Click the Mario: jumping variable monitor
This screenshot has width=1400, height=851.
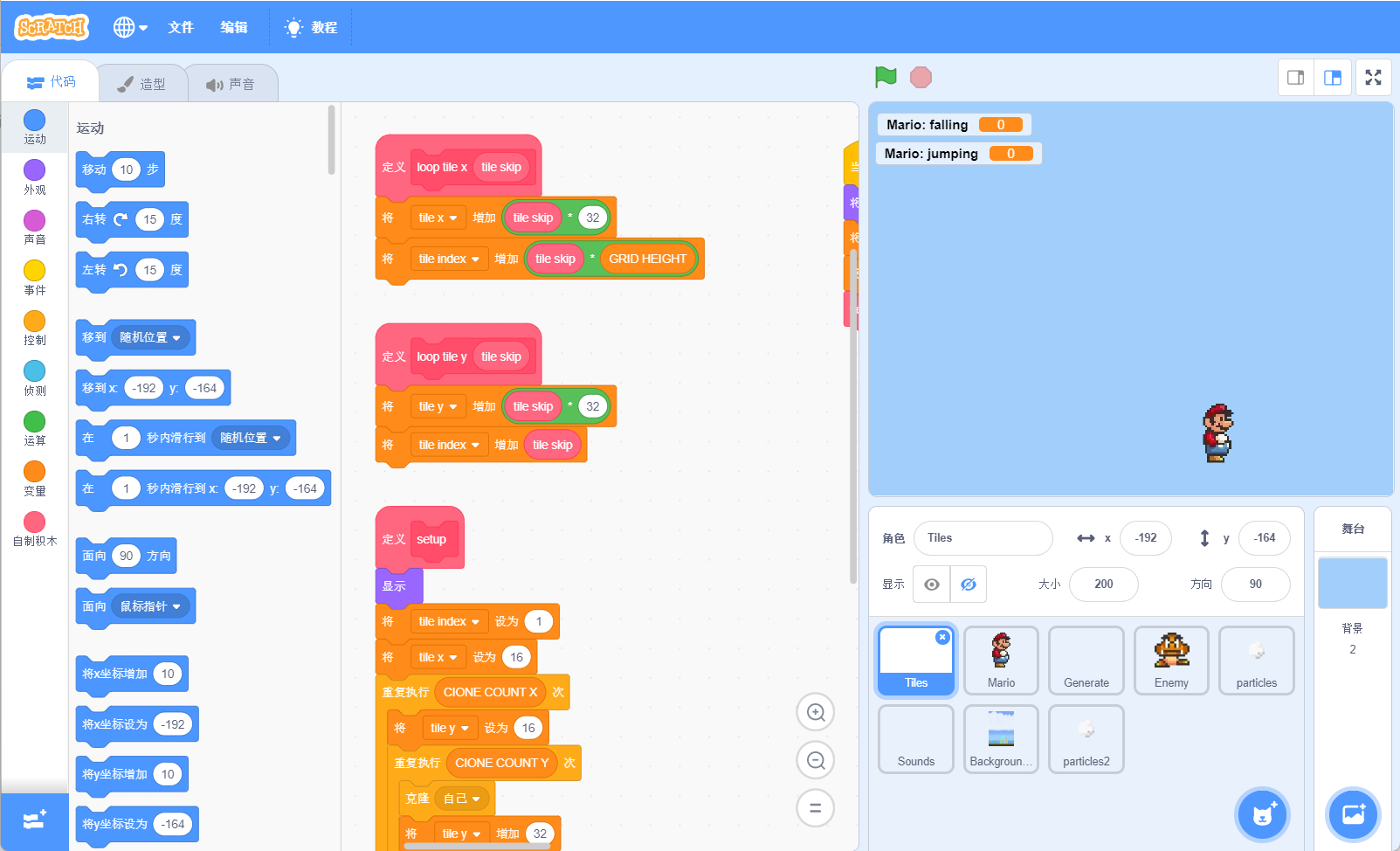pyautogui.click(x=958, y=154)
